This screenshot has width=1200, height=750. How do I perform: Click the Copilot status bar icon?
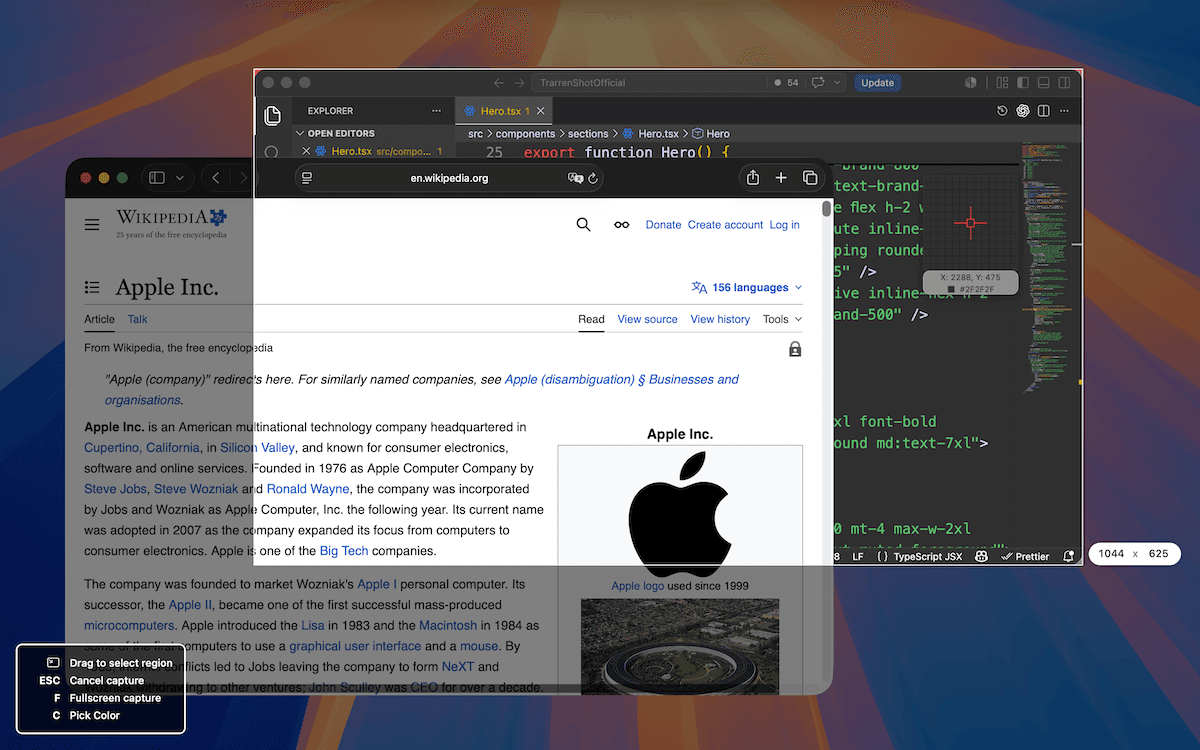pos(981,556)
